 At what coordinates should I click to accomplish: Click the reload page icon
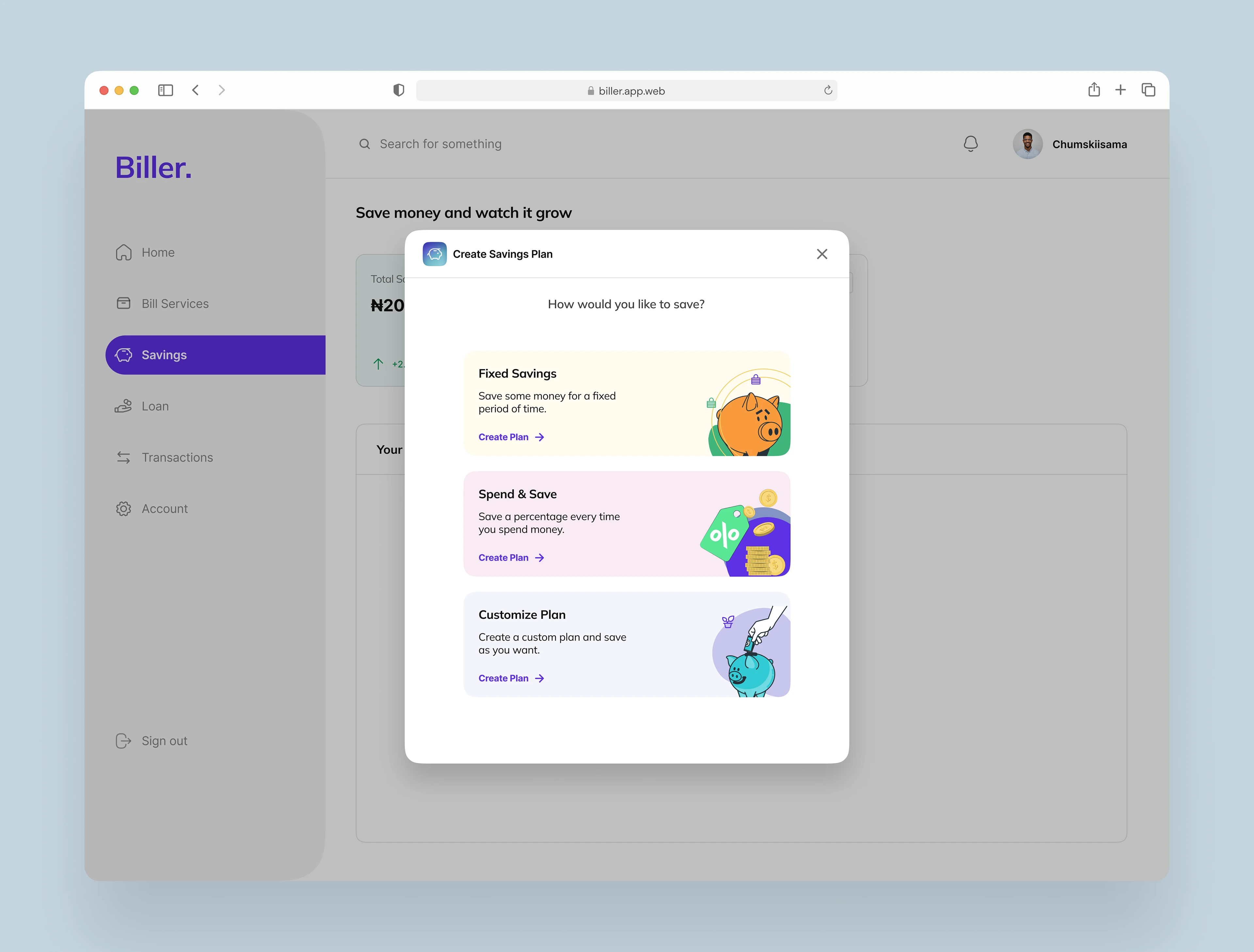point(828,90)
